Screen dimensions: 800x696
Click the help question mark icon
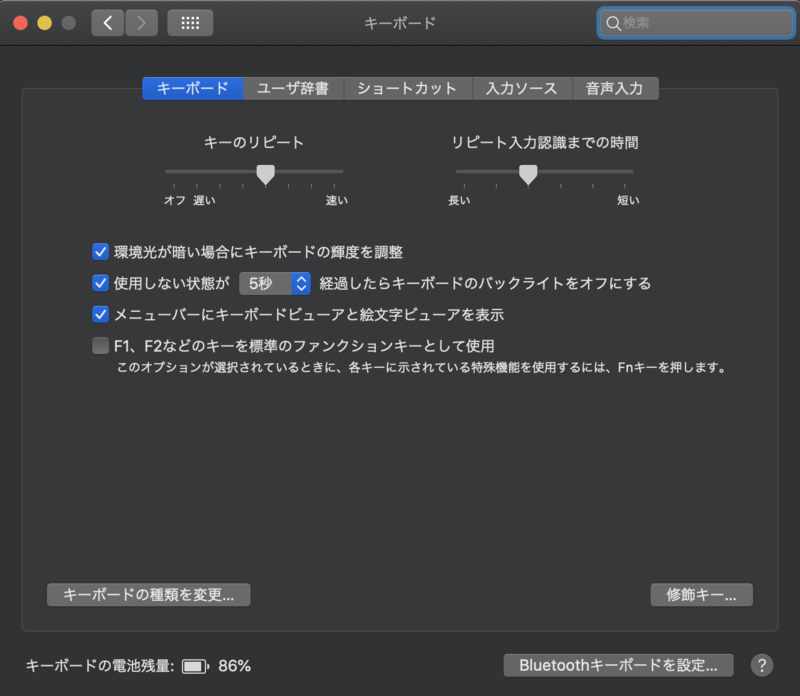coord(761,664)
